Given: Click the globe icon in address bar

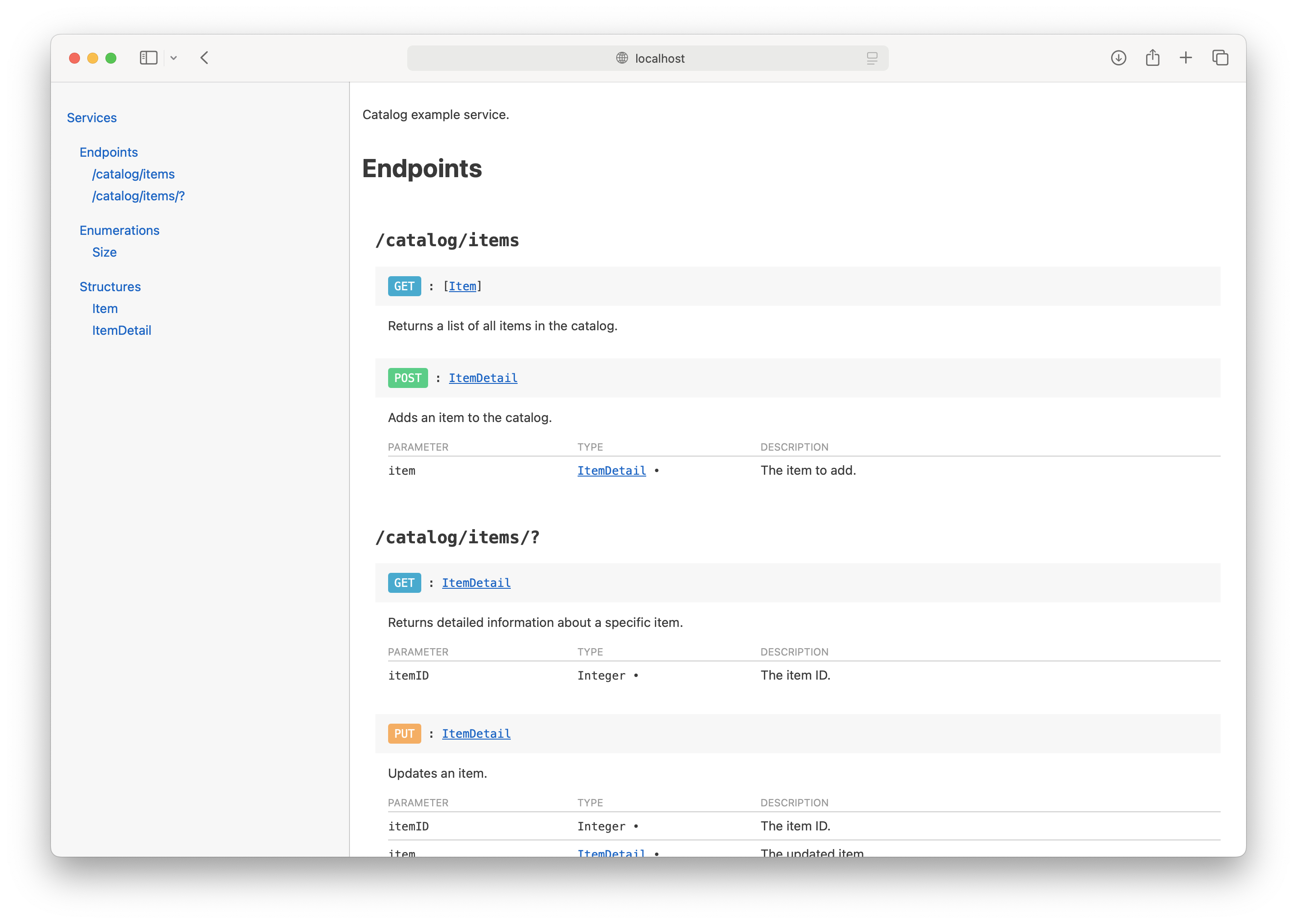Looking at the screenshot, I should click(x=622, y=58).
